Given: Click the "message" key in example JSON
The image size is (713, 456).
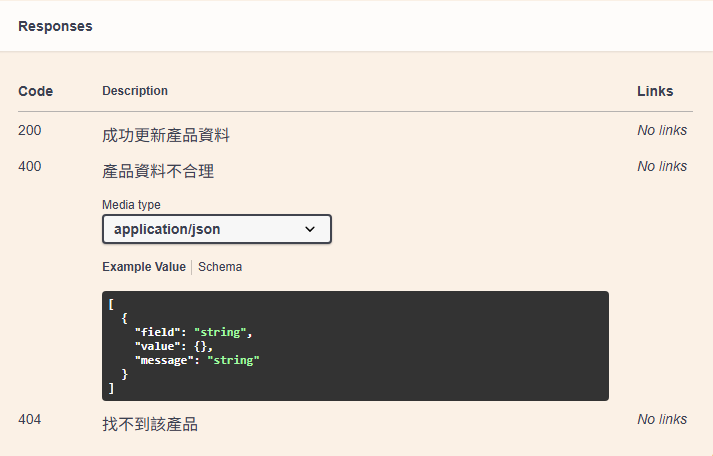Looking at the screenshot, I should [x=164, y=361].
